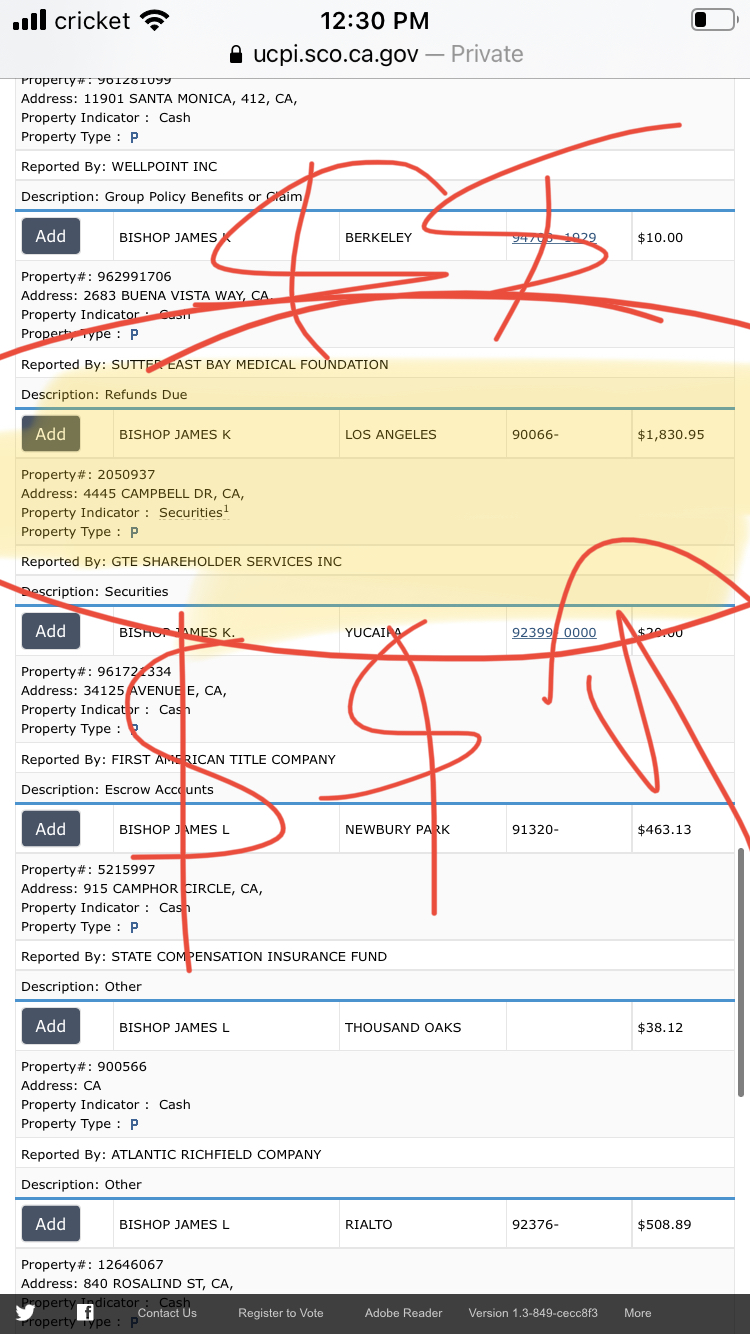
Task: Tap the 12:30 PM clock
Action: (x=375, y=20)
